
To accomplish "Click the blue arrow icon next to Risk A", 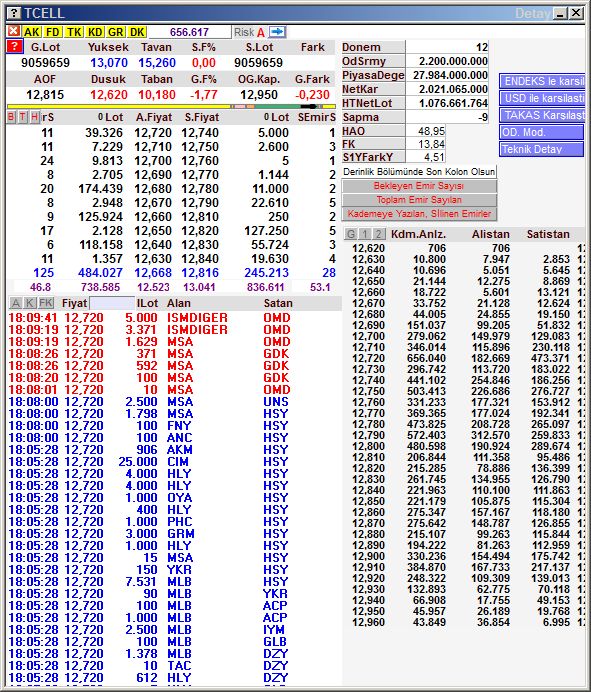I will pyautogui.click(x=278, y=32).
